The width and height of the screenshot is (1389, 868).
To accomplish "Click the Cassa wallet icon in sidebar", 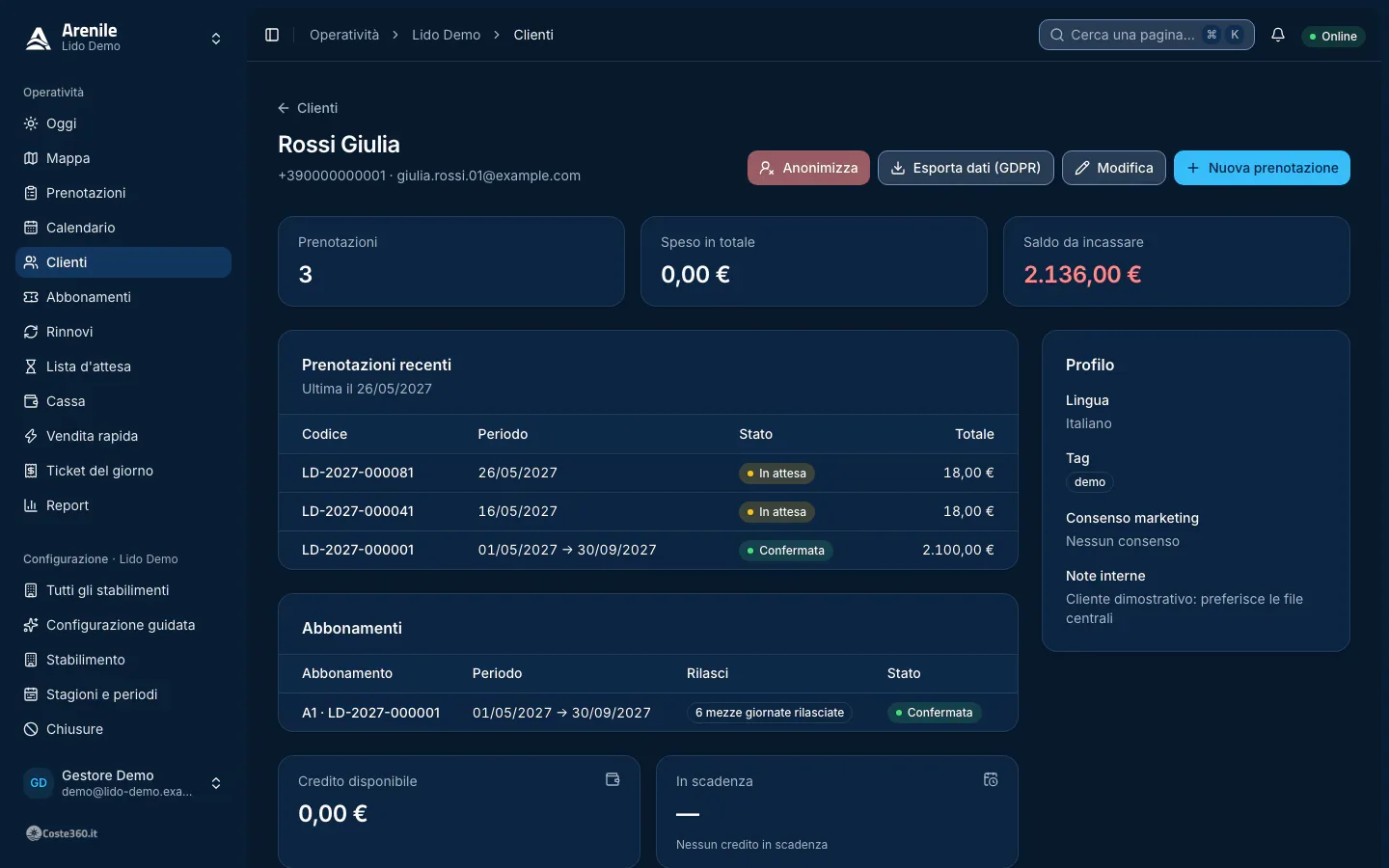I will coord(31,401).
